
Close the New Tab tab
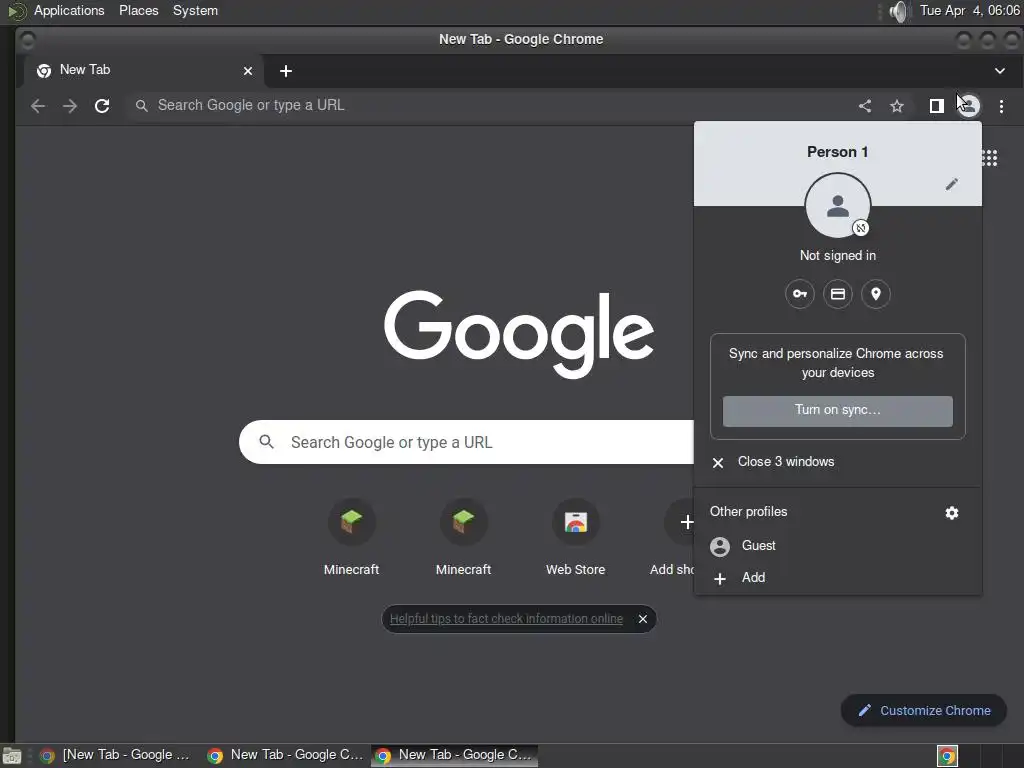[x=248, y=71]
